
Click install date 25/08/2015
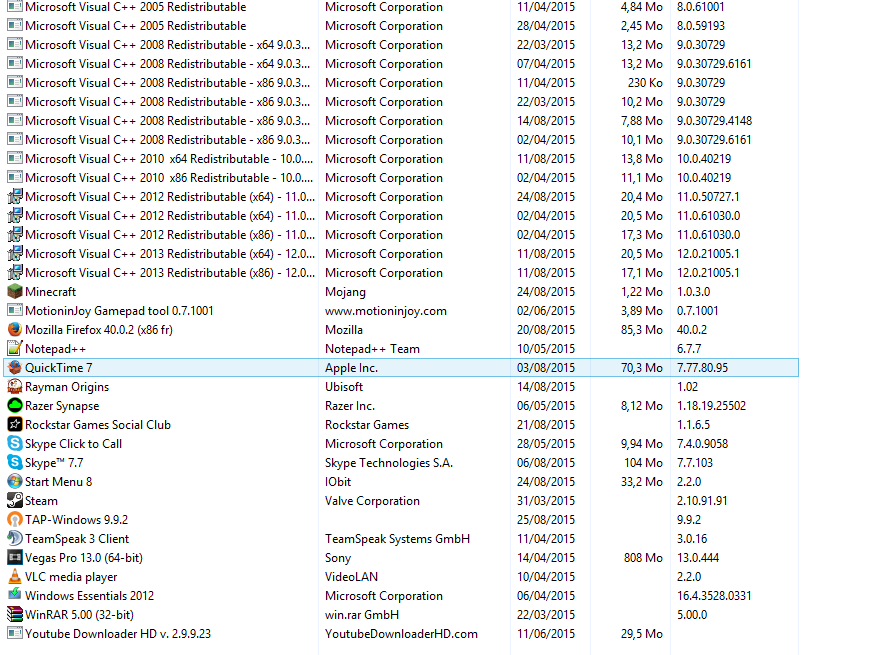(546, 519)
